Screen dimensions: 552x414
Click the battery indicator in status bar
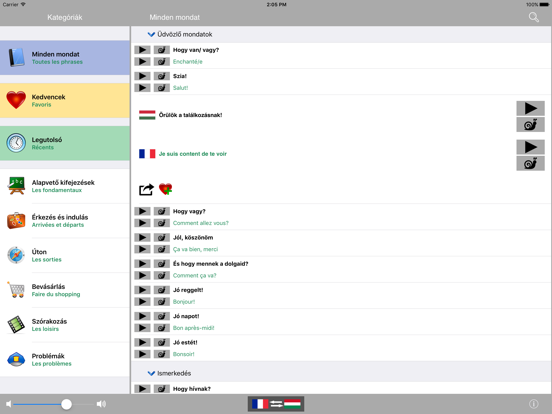click(544, 5)
